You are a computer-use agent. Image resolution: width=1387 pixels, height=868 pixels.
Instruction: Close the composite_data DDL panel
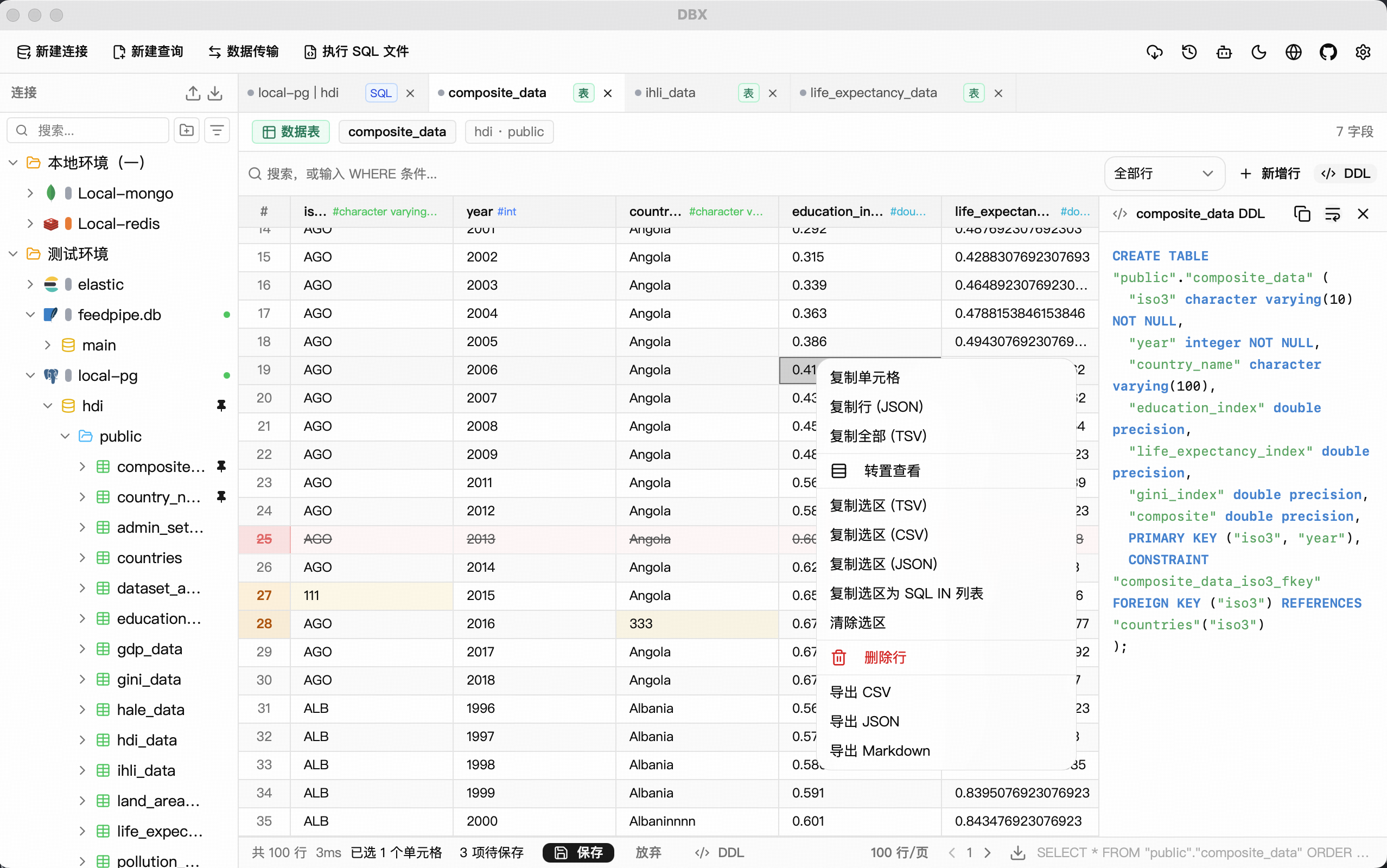click(1363, 214)
